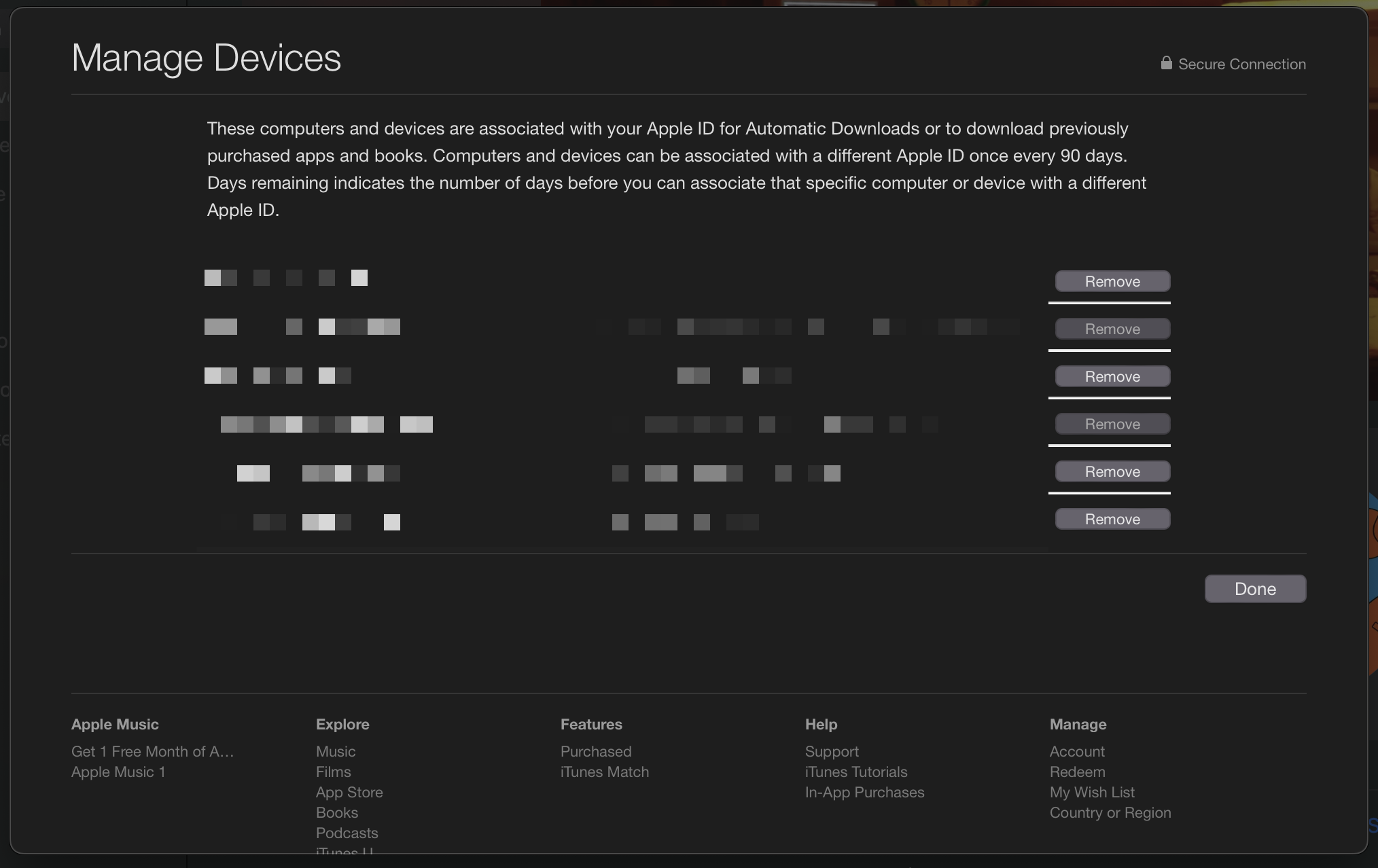Screen dimensions: 1378x868
Task: Click Get 1 Free Month of Apple Music
Action: pyautogui.click(x=152, y=751)
